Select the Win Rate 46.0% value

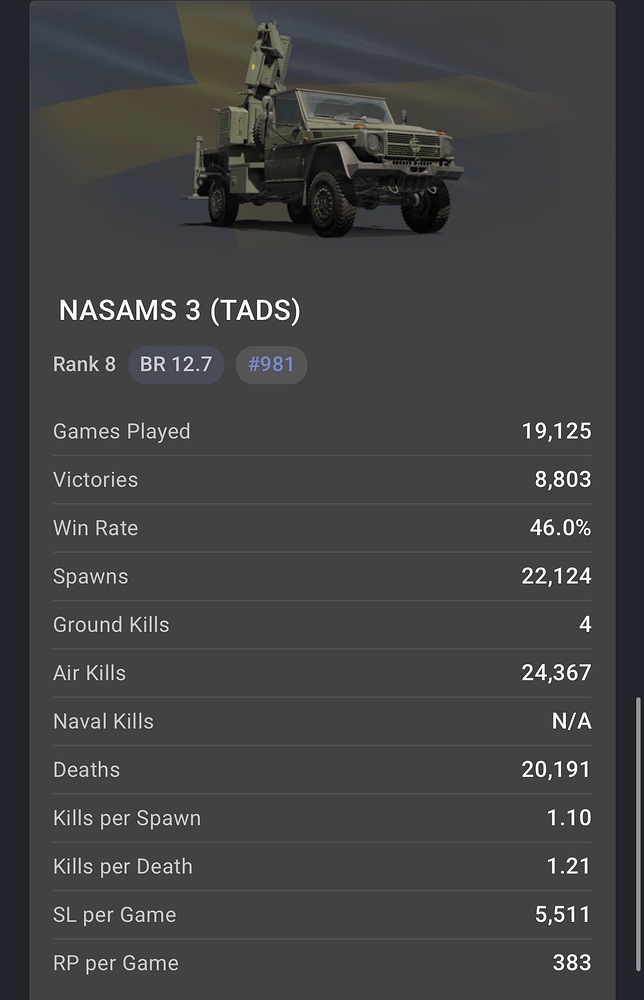tap(560, 528)
